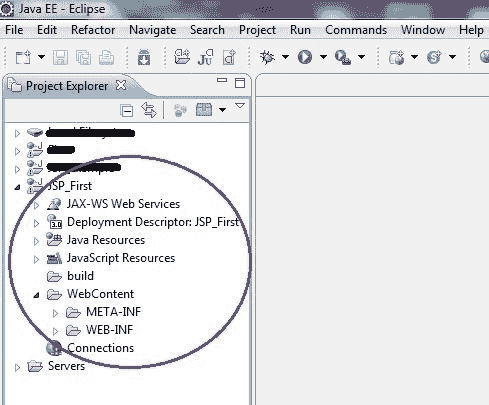
Task: Click the Collapse All icon
Action: (127, 110)
